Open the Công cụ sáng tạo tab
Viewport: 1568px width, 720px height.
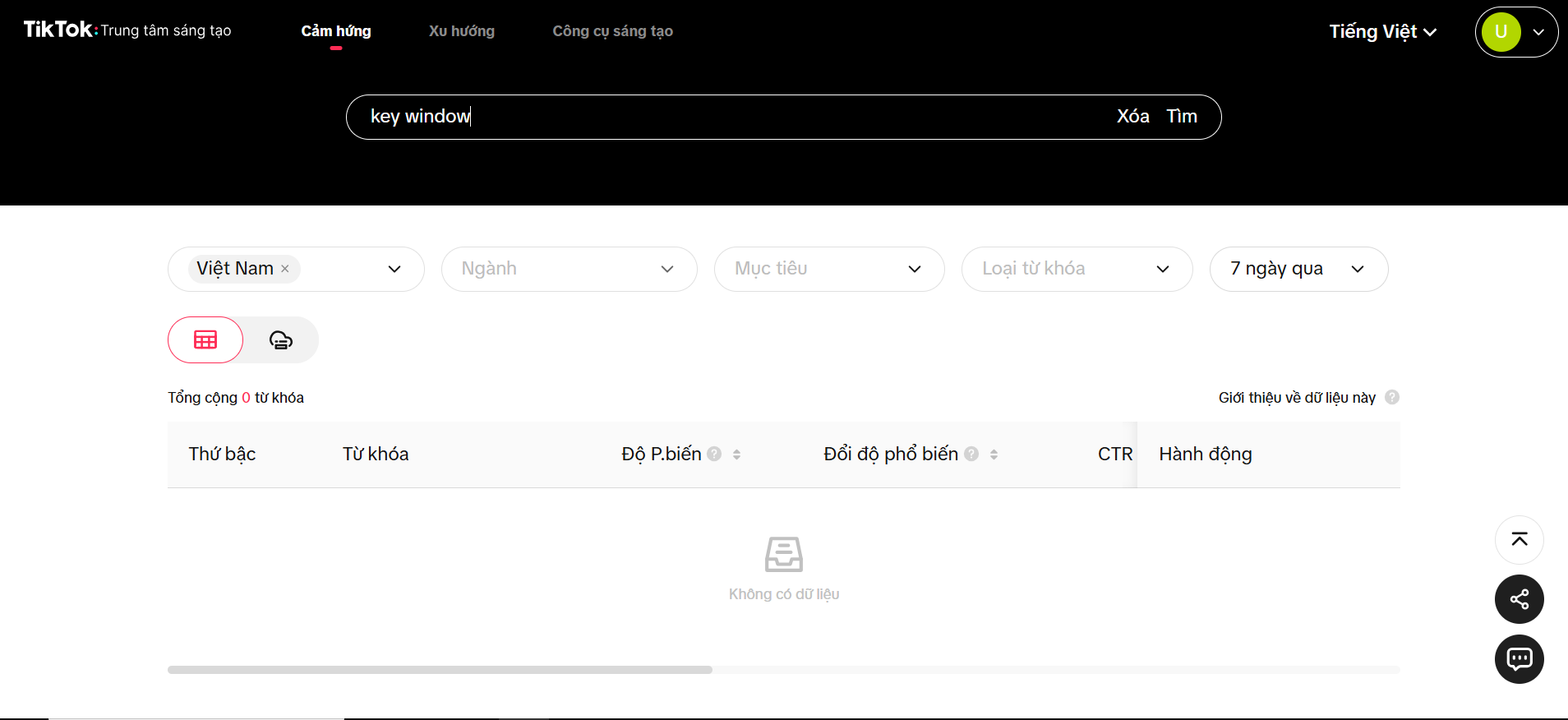click(612, 31)
